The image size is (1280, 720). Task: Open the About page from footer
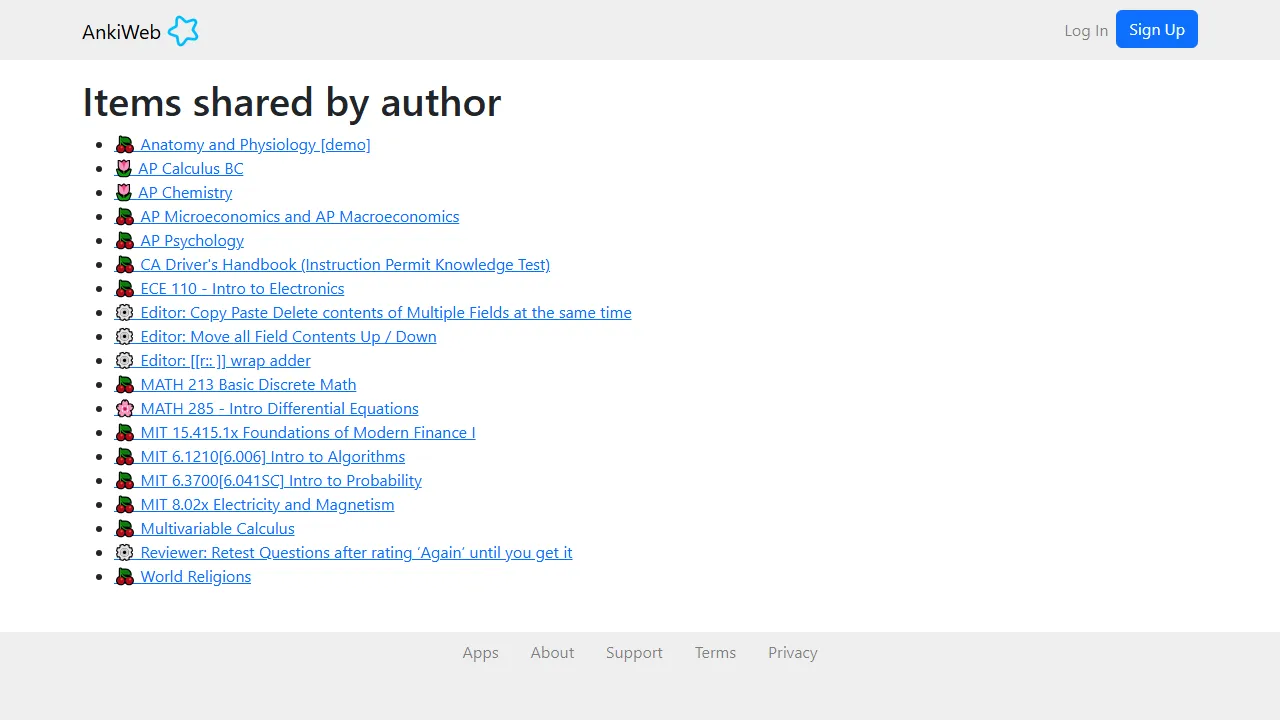coord(552,652)
